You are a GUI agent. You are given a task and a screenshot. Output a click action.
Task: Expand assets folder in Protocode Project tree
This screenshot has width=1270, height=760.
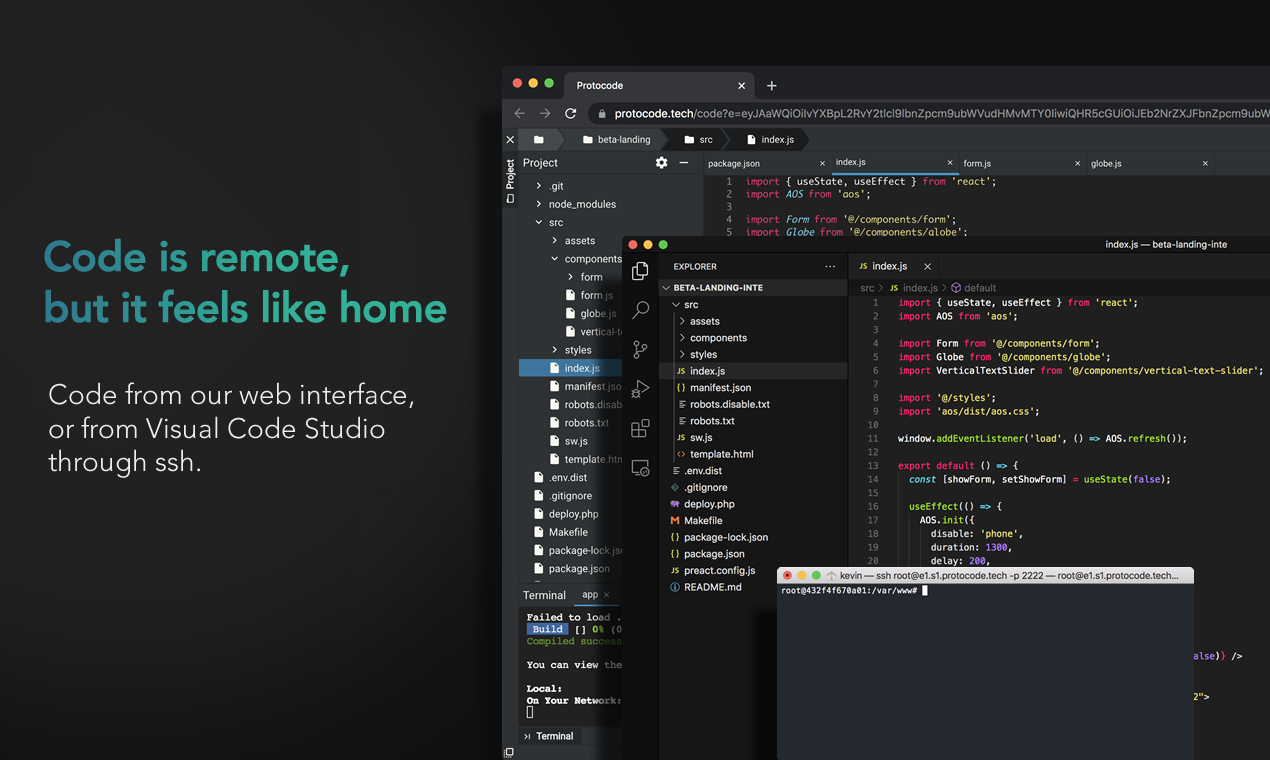(x=555, y=240)
